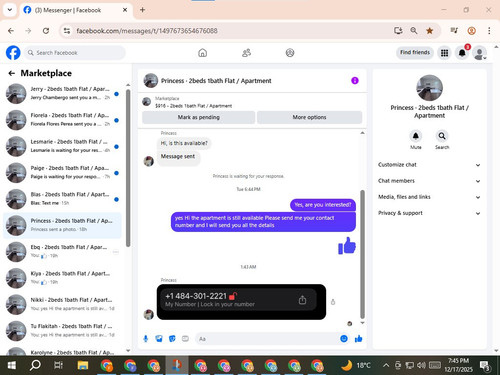Go to the Home feed icon

[x=202, y=53]
